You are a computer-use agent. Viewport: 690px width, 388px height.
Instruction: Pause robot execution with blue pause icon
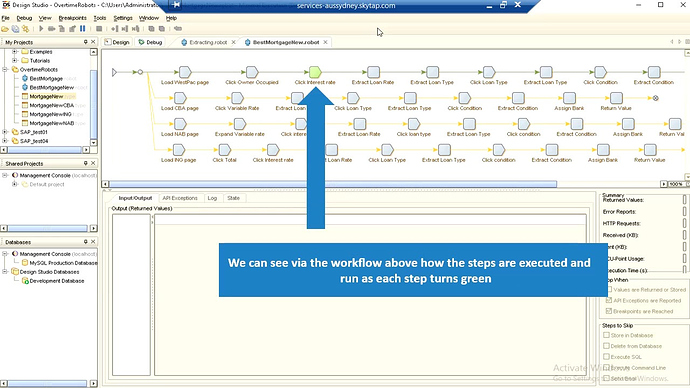[82, 29]
